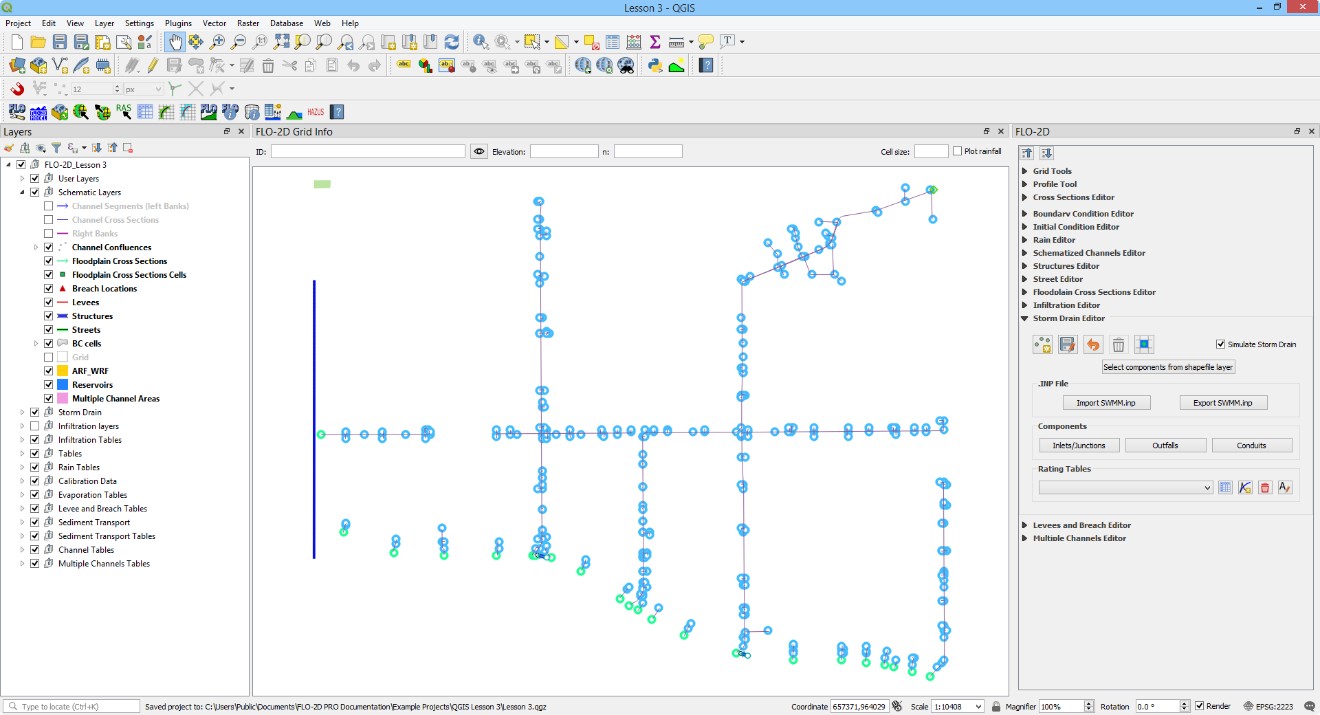Open the Plugins menu
1320x715 pixels.
[x=178, y=23]
